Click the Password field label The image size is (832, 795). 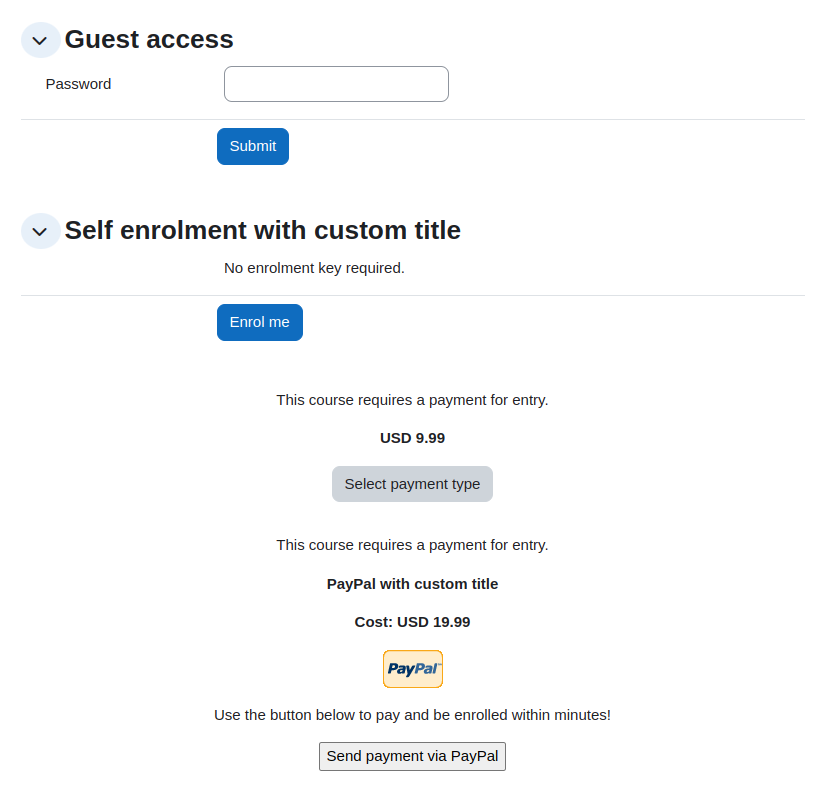[79, 84]
